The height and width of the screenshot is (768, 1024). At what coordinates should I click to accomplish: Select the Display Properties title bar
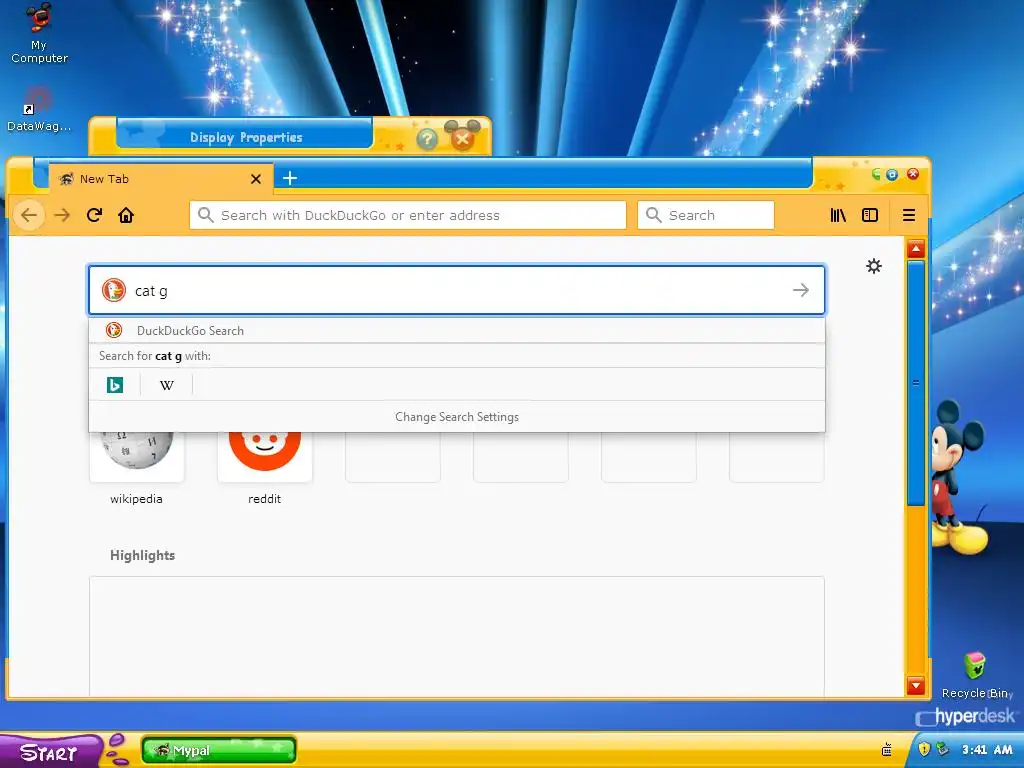coord(245,137)
